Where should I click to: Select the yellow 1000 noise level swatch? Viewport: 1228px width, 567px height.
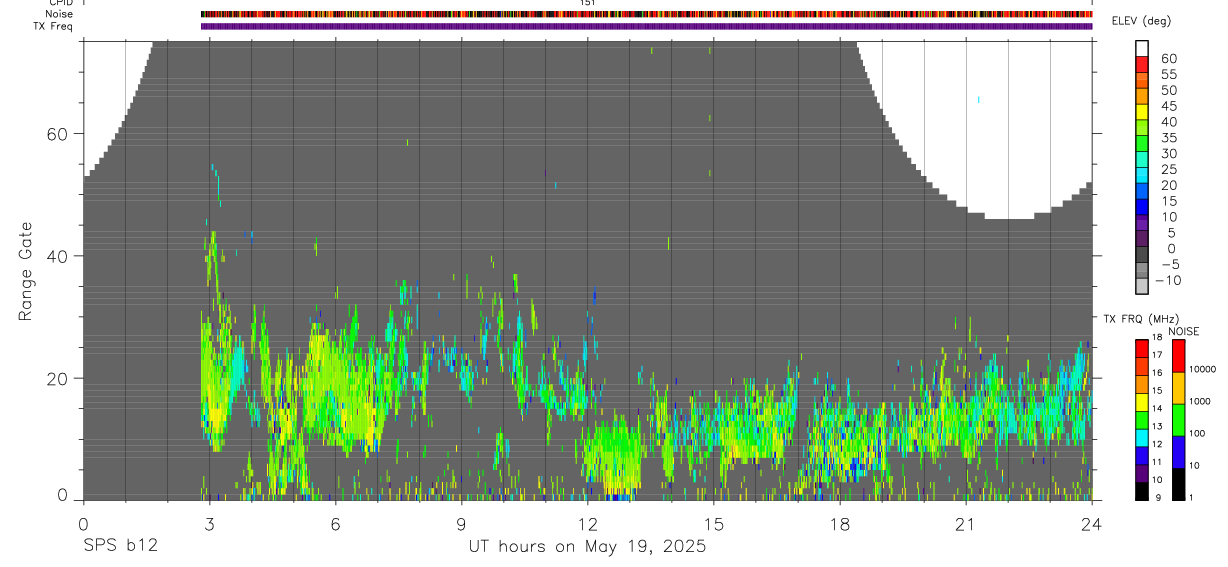pos(1178,388)
